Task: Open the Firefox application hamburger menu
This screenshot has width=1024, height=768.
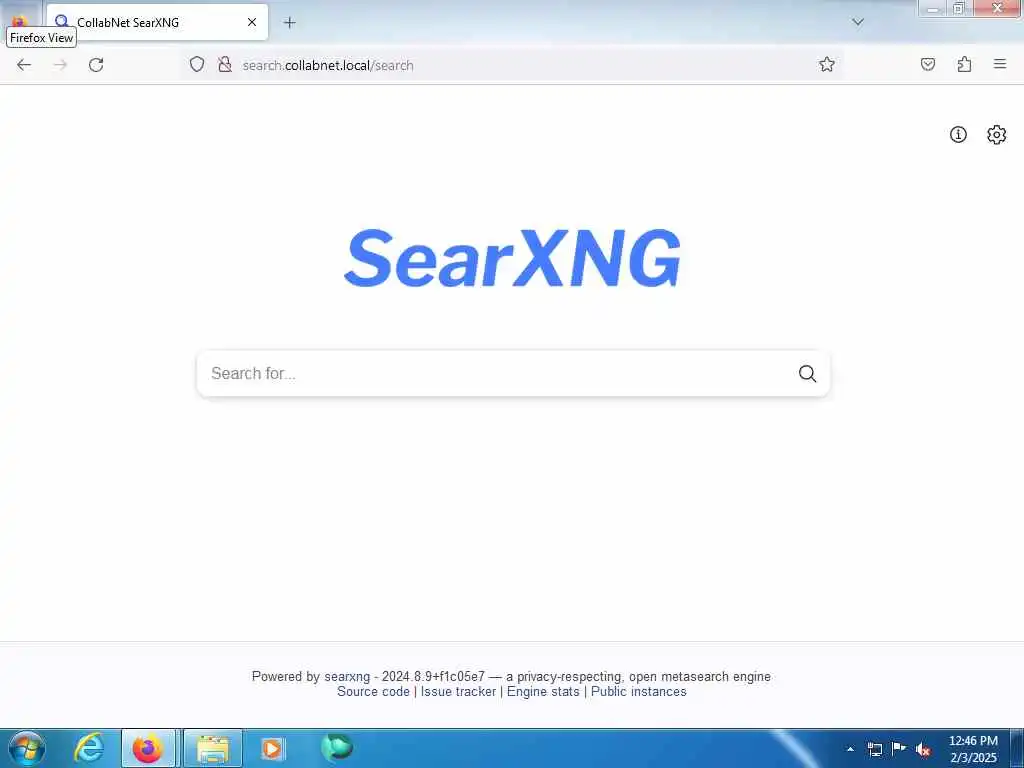Action: tap(1000, 64)
